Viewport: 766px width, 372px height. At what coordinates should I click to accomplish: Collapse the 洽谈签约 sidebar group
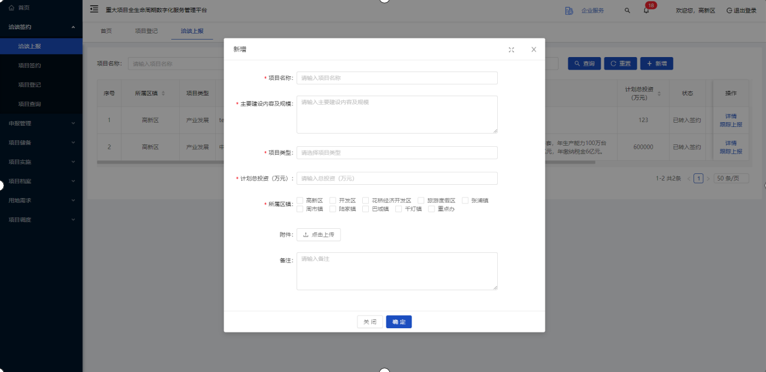pos(41,27)
